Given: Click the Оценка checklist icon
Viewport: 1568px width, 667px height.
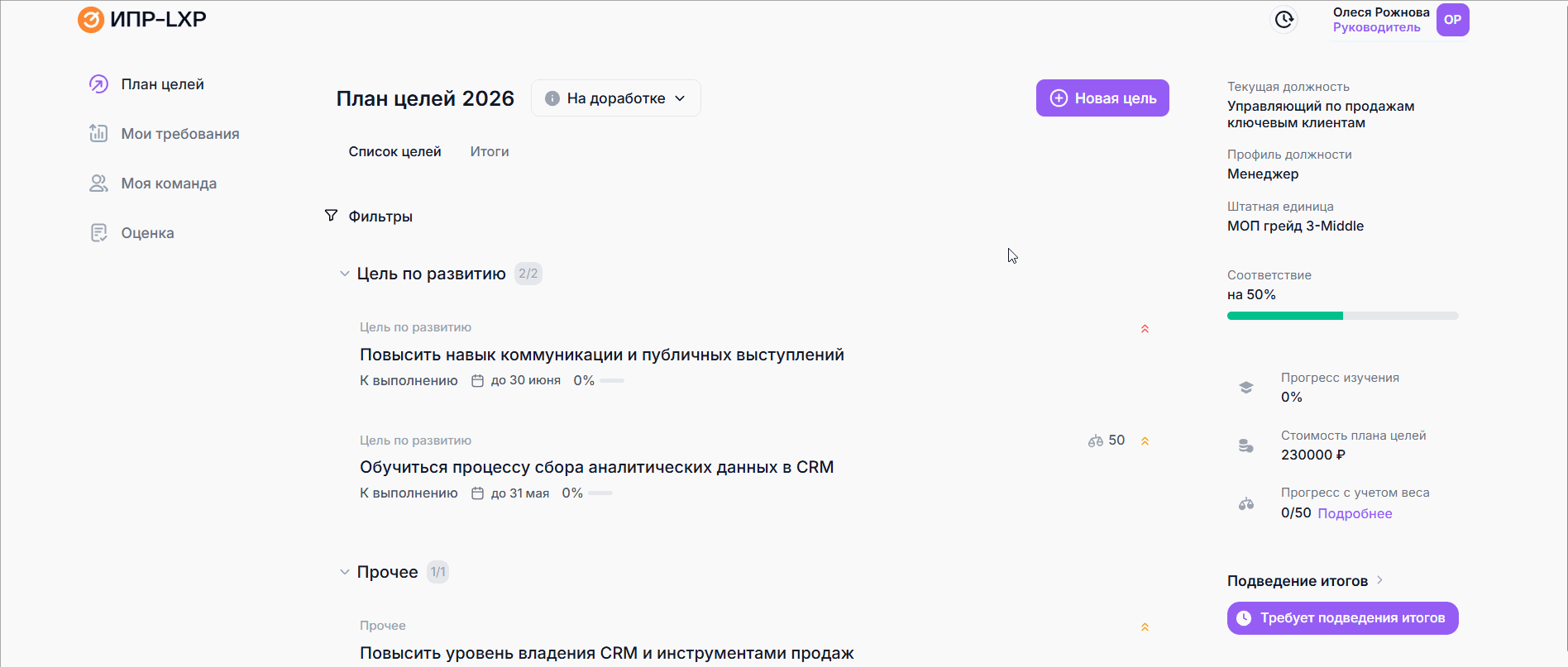Looking at the screenshot, I should 98,232.
